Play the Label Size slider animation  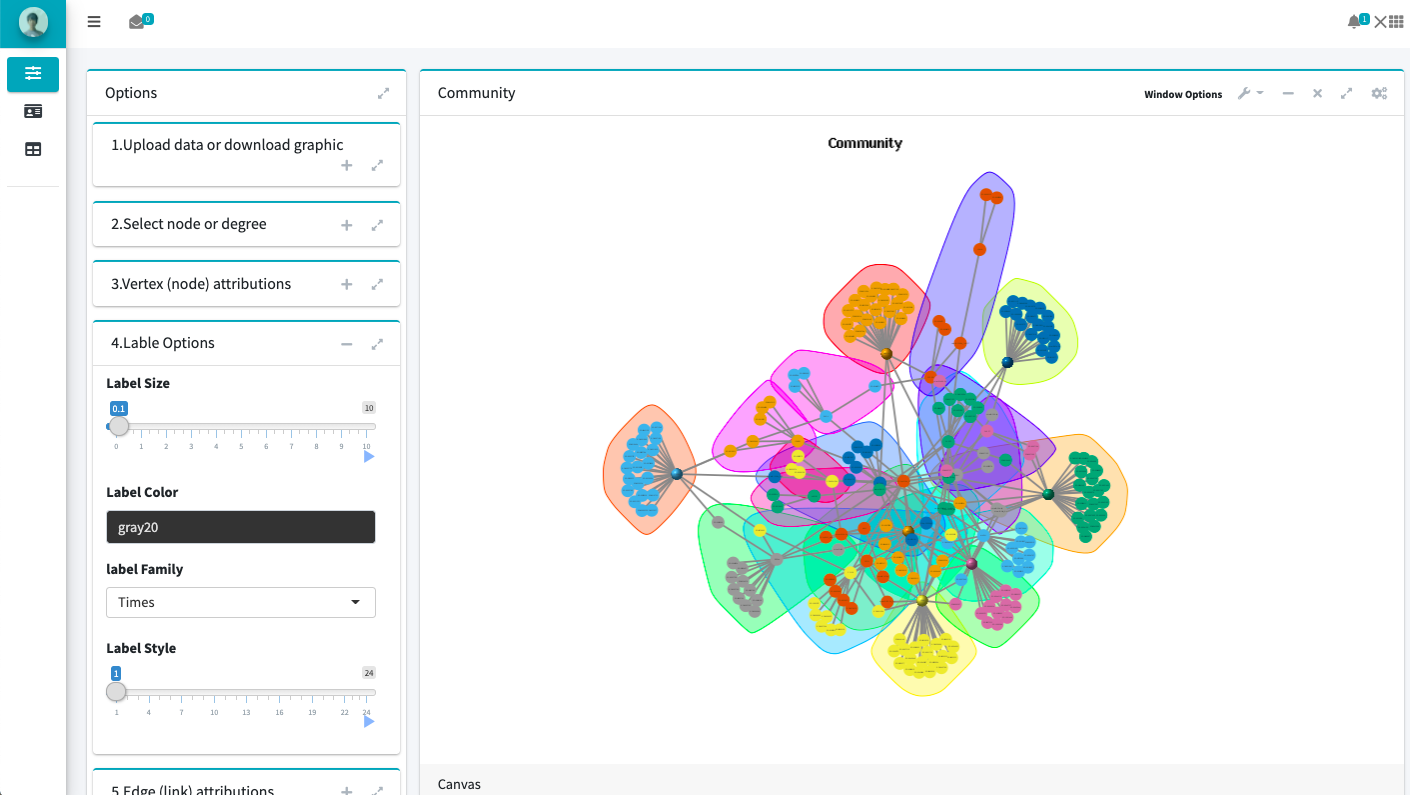point(369,456)
